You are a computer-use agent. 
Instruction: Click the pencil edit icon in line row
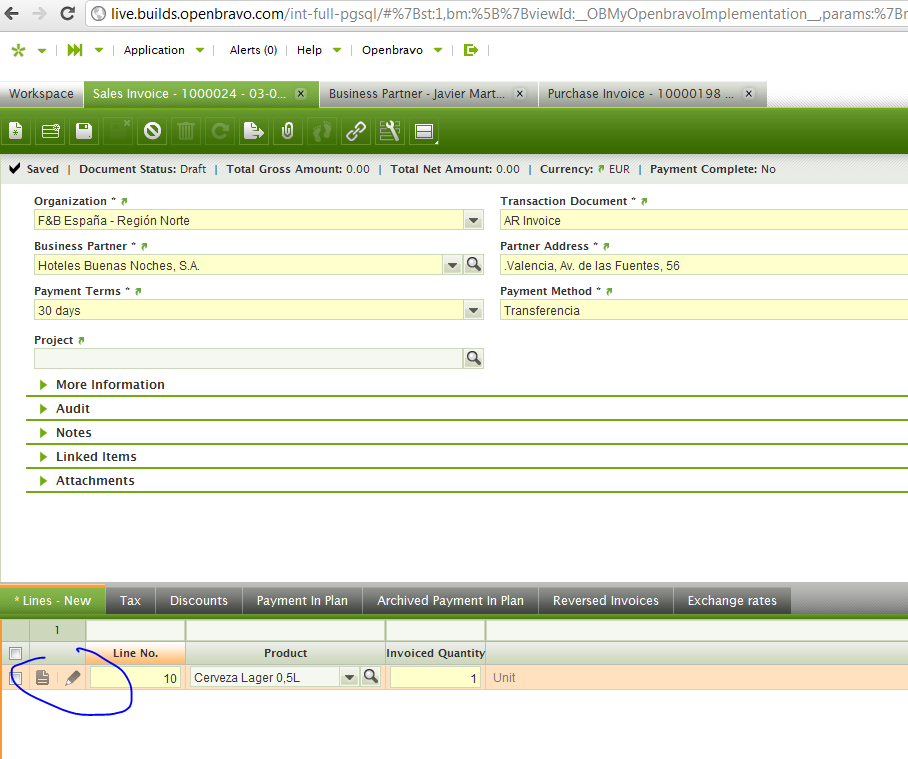pyautogui.click(x=72, y=678)
